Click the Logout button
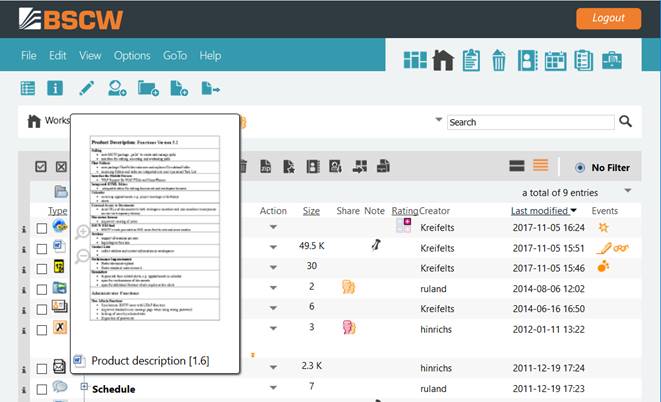 [x=608, y=18]
